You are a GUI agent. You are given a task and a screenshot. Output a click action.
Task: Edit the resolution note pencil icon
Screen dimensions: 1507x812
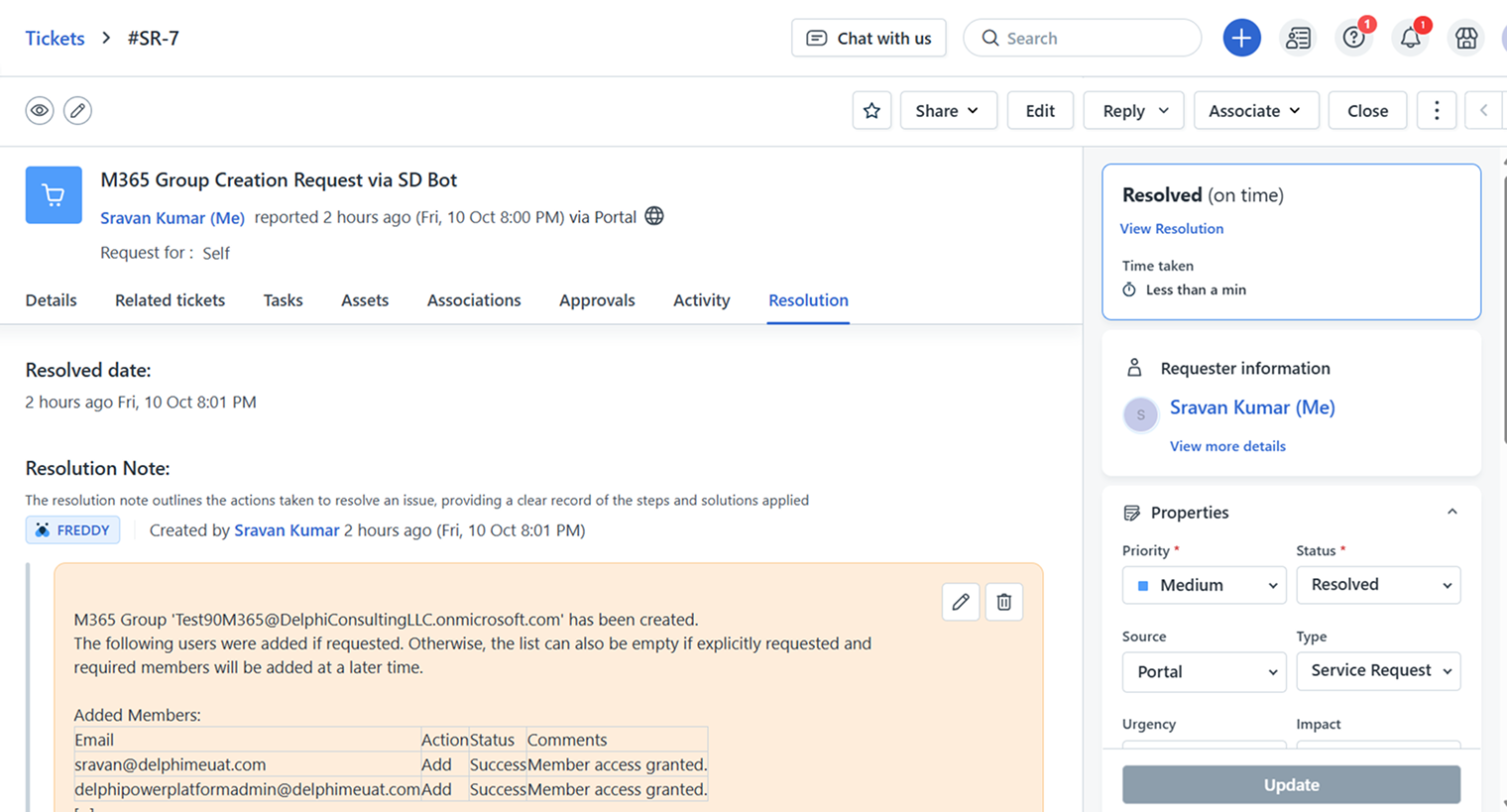coord(961,602)
